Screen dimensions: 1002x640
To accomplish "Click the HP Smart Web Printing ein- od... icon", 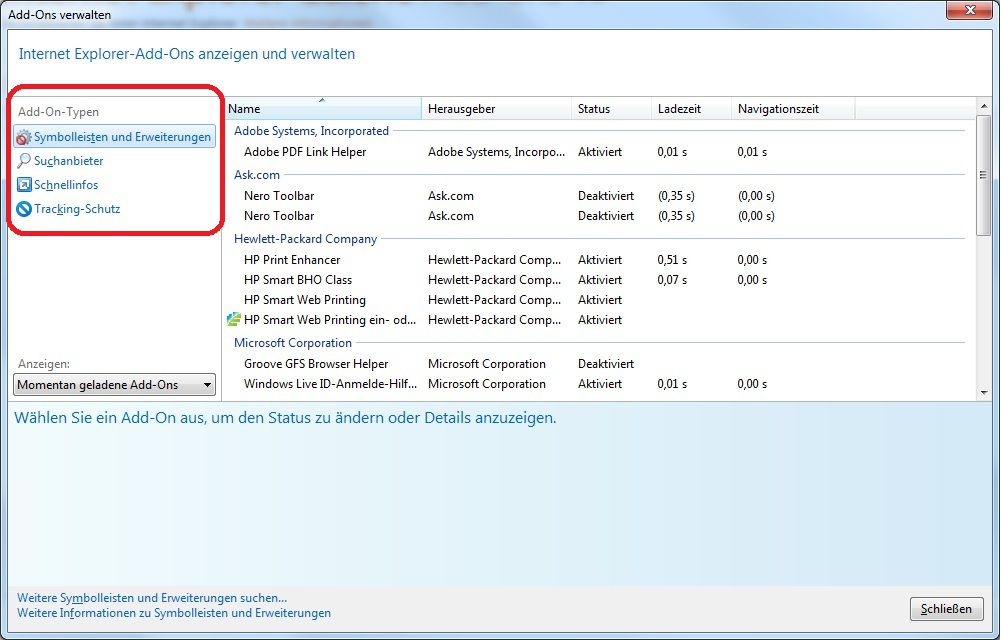I will (x=234, y=319).
